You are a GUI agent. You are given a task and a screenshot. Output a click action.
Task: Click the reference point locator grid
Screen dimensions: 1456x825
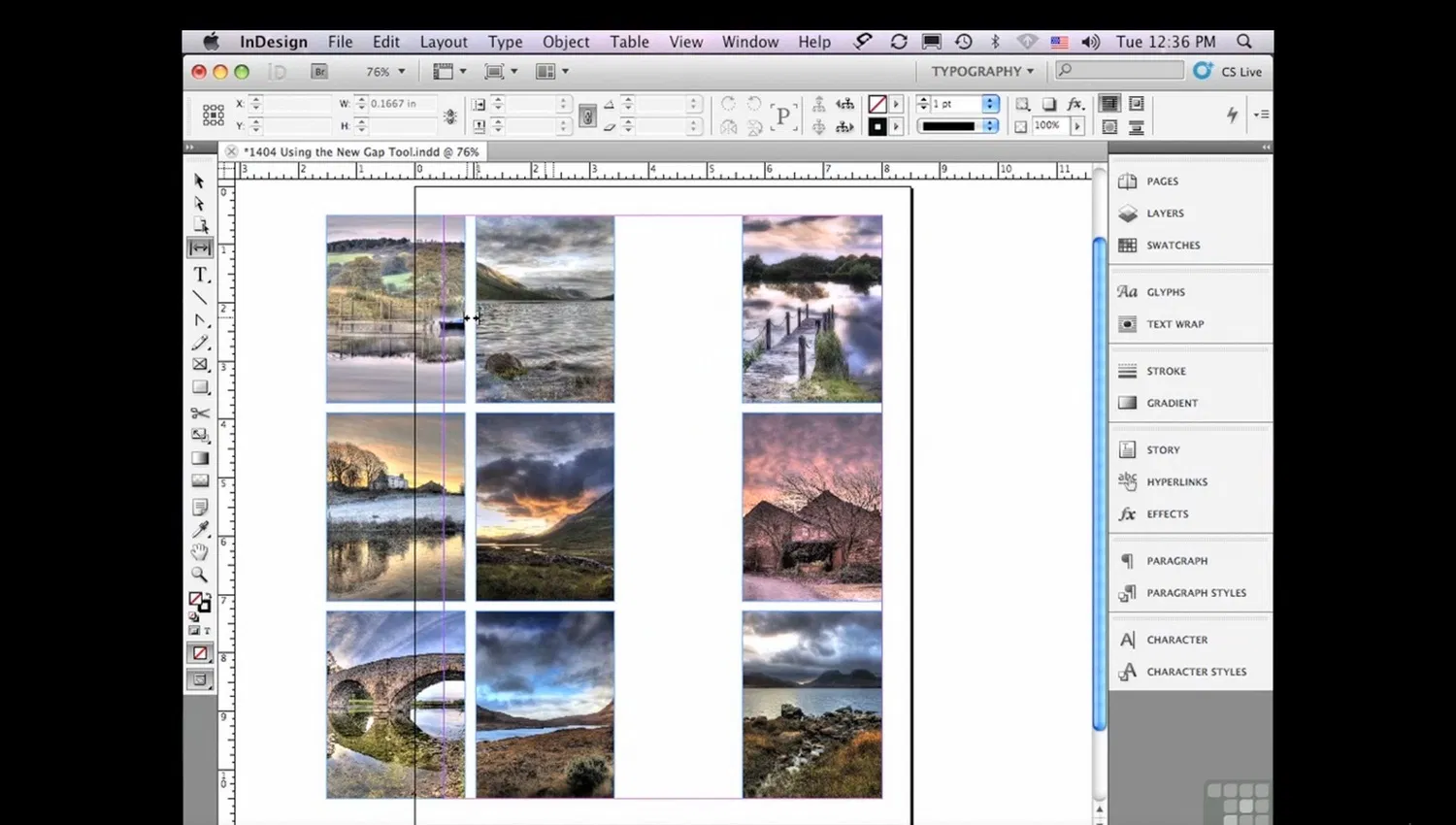coord(214,115)
